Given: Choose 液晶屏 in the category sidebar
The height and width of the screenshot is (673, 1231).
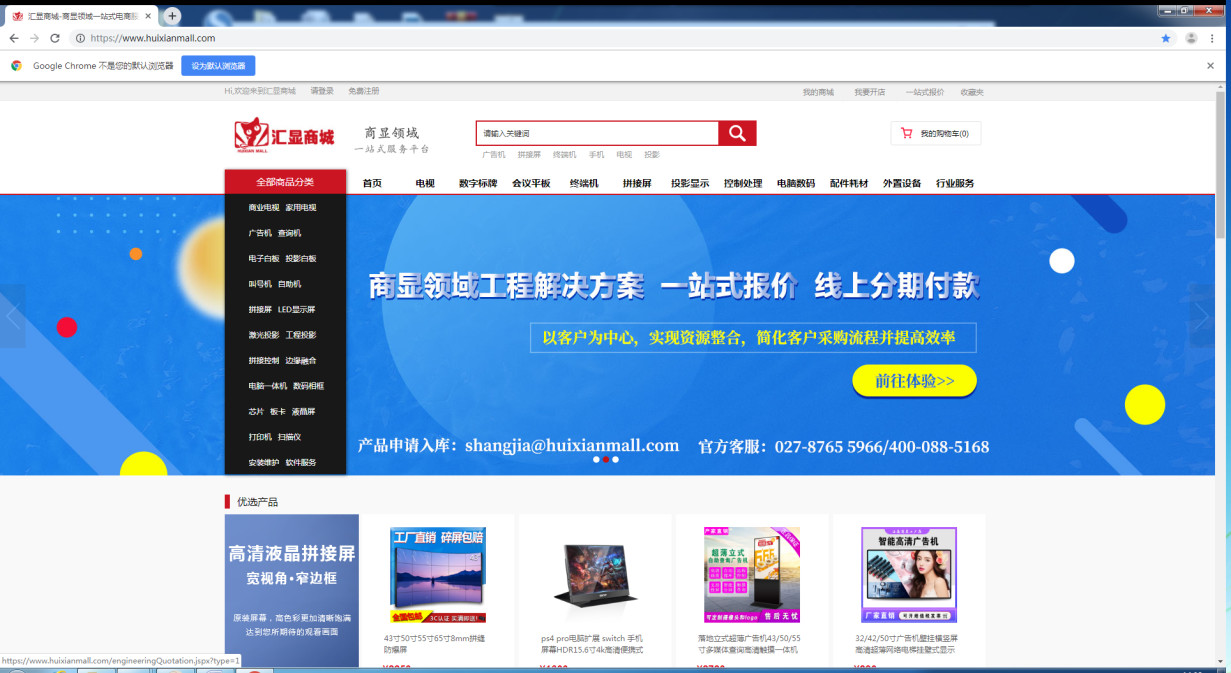Looking at the screenshot, I should click(x=304, y=412).
